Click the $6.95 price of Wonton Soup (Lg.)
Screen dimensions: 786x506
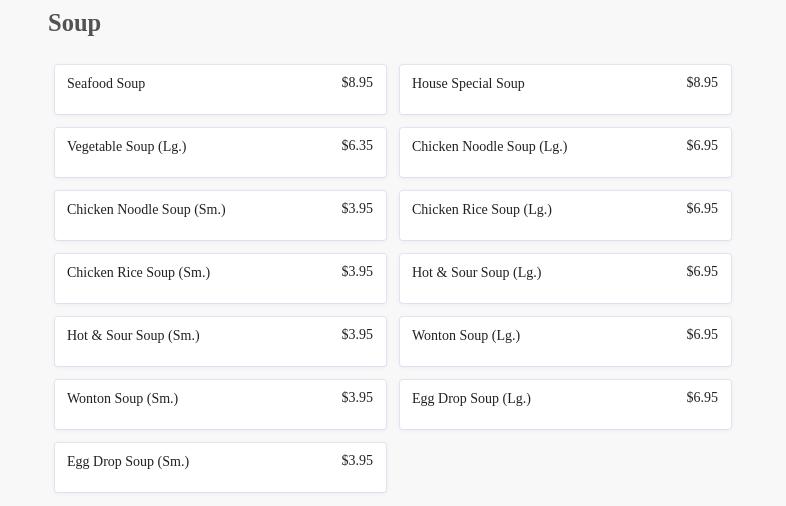coord(702,335)
